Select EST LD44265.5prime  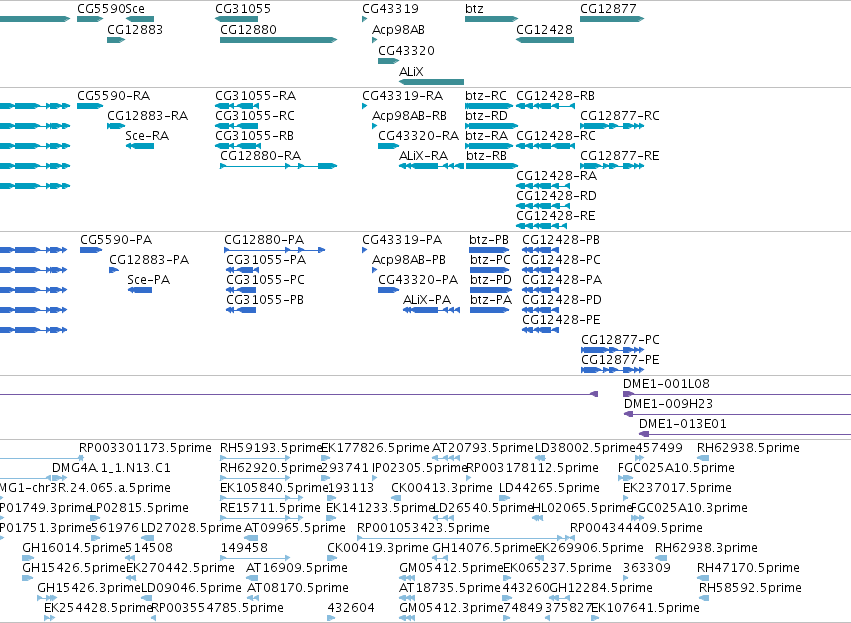click(x=549, y=488)
